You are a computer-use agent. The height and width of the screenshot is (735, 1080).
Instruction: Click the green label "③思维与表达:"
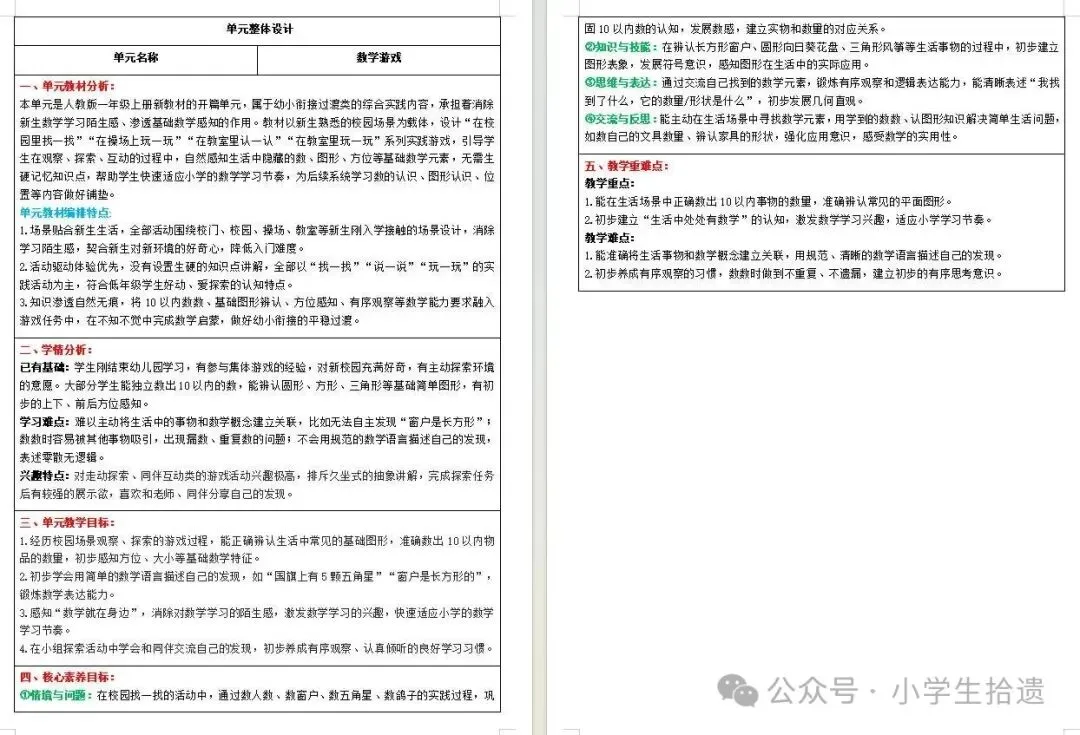pos(621,83)
